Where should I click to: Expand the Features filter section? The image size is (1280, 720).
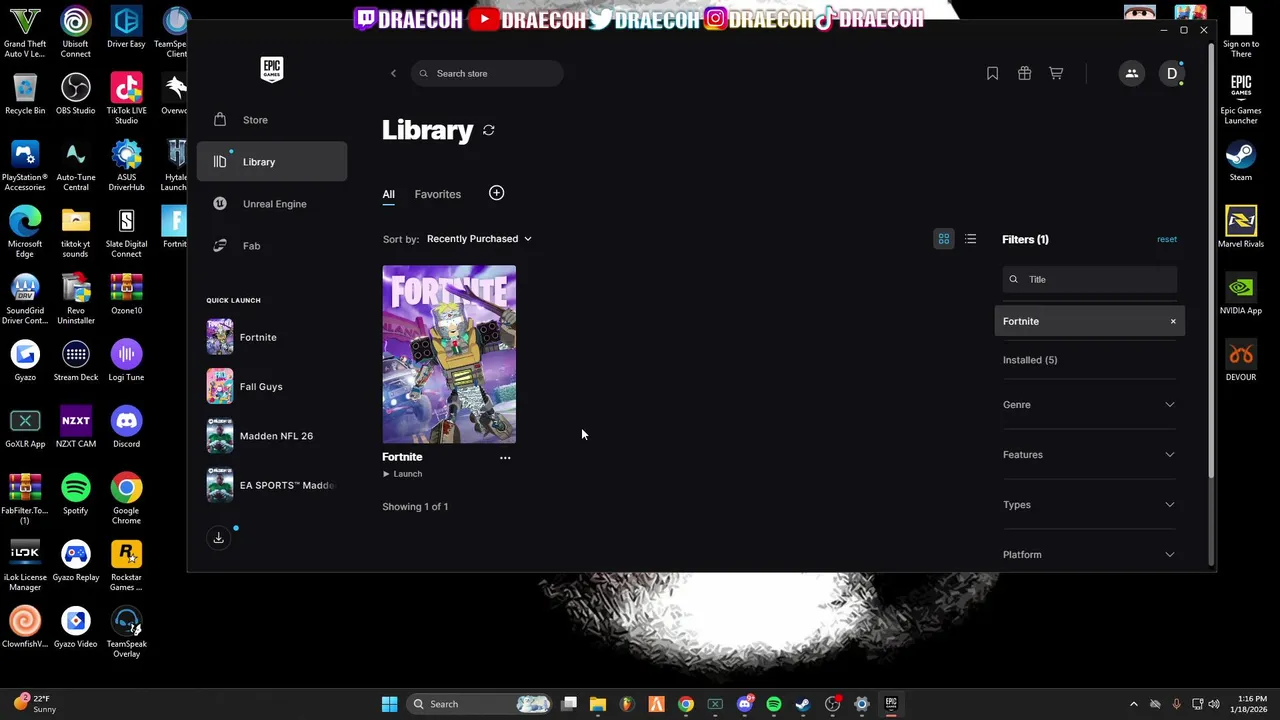(1089, 455)
